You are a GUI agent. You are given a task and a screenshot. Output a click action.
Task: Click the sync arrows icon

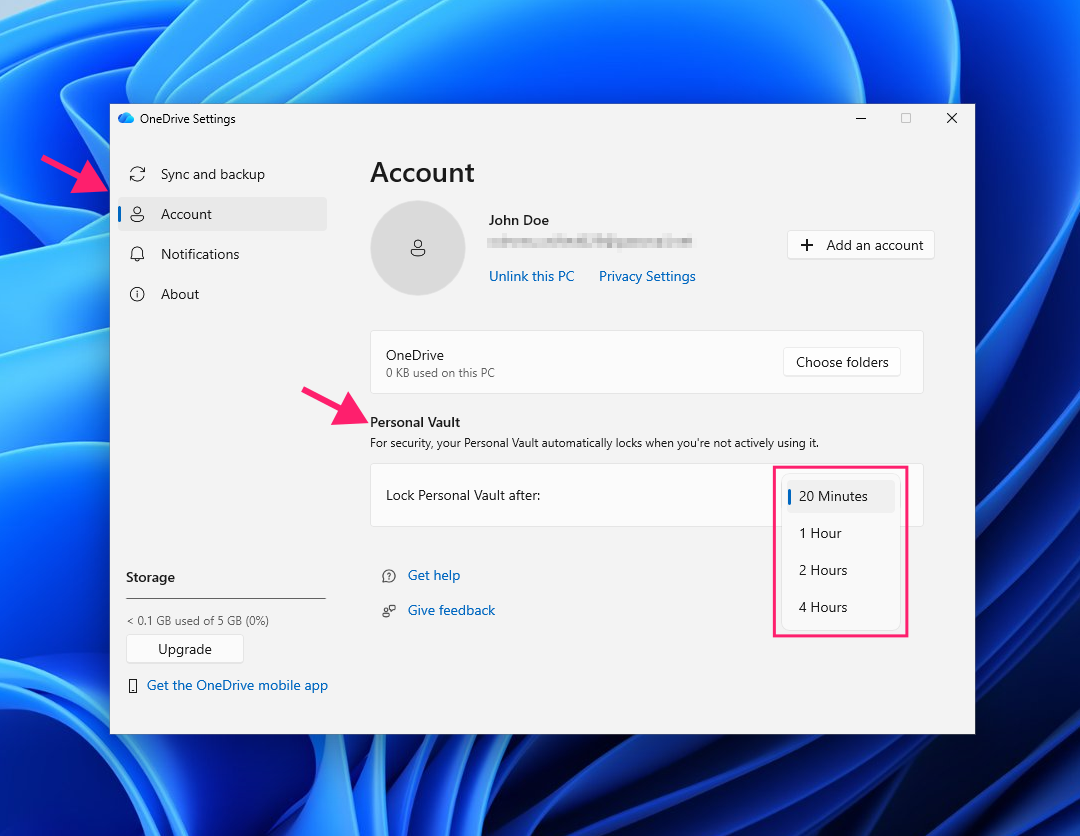(x=137, y=174)
